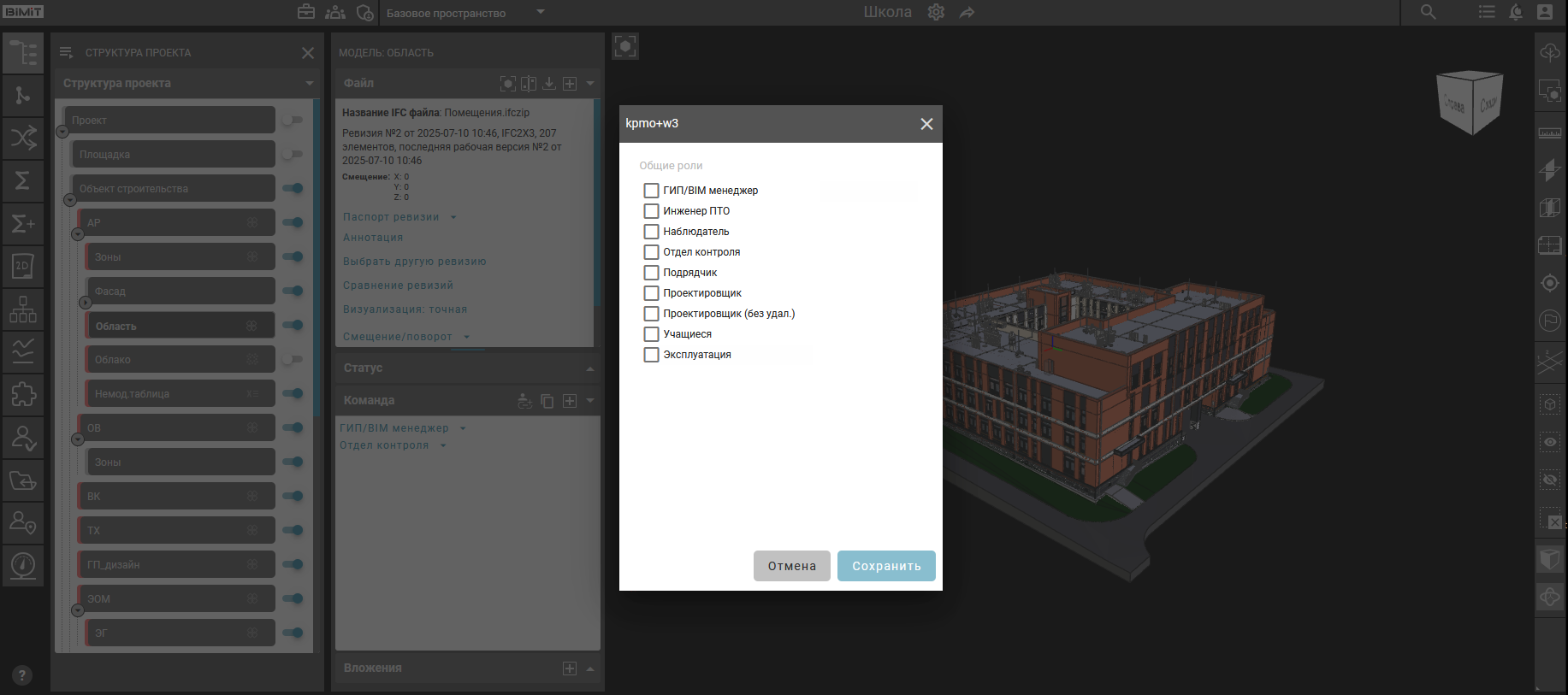Viewport: 1568px width, 695px height.
Task: Click the 3D orientation view cube
Action: 1470,103
